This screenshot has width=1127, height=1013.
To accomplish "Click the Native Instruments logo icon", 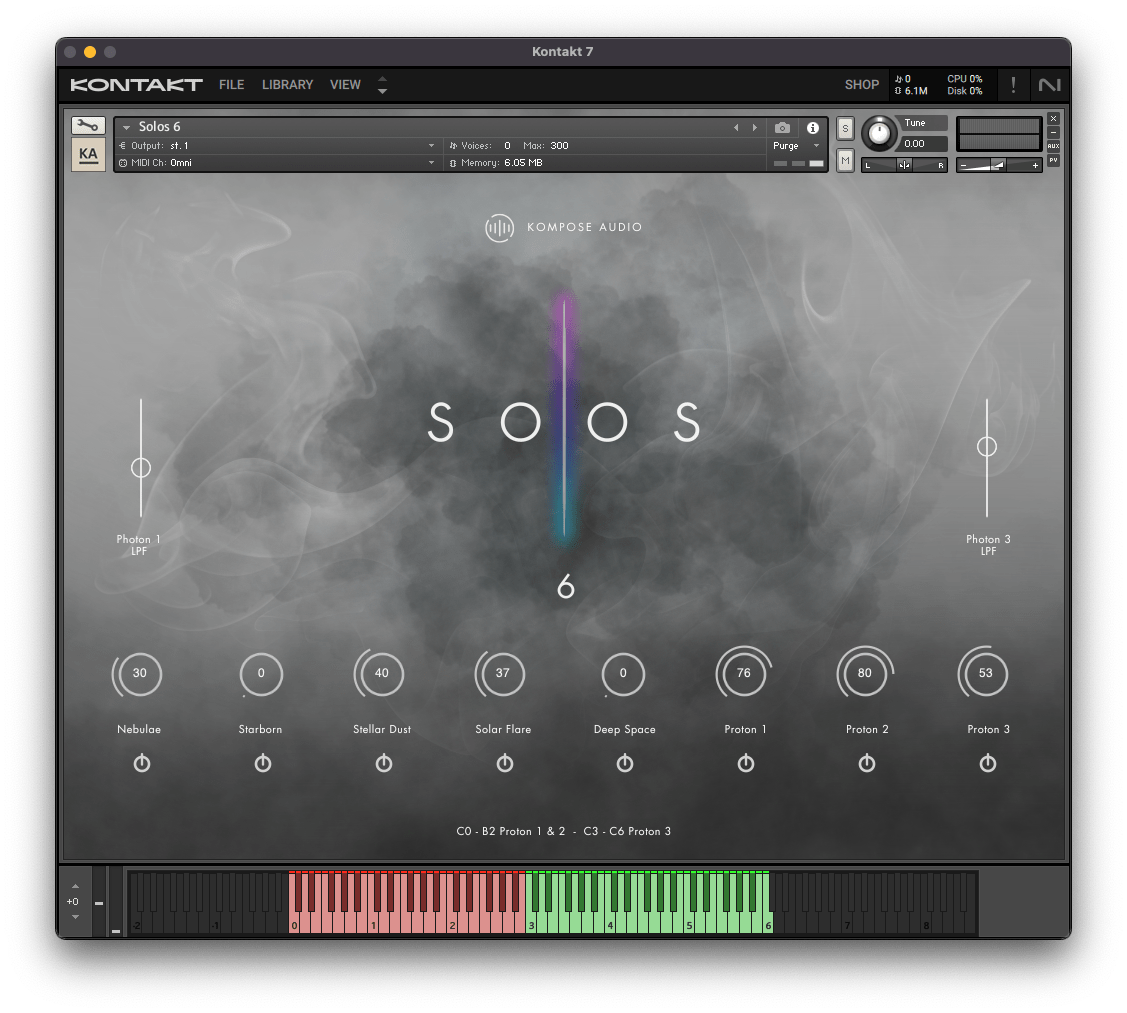I will point(1049,85).
